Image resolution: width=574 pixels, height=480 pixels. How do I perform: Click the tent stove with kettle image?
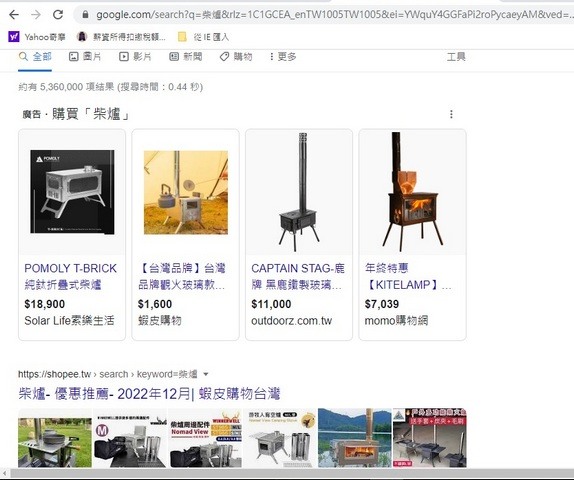186,192
